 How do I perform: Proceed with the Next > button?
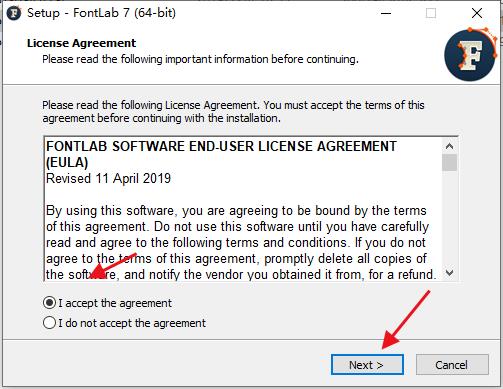pos(367,365)
